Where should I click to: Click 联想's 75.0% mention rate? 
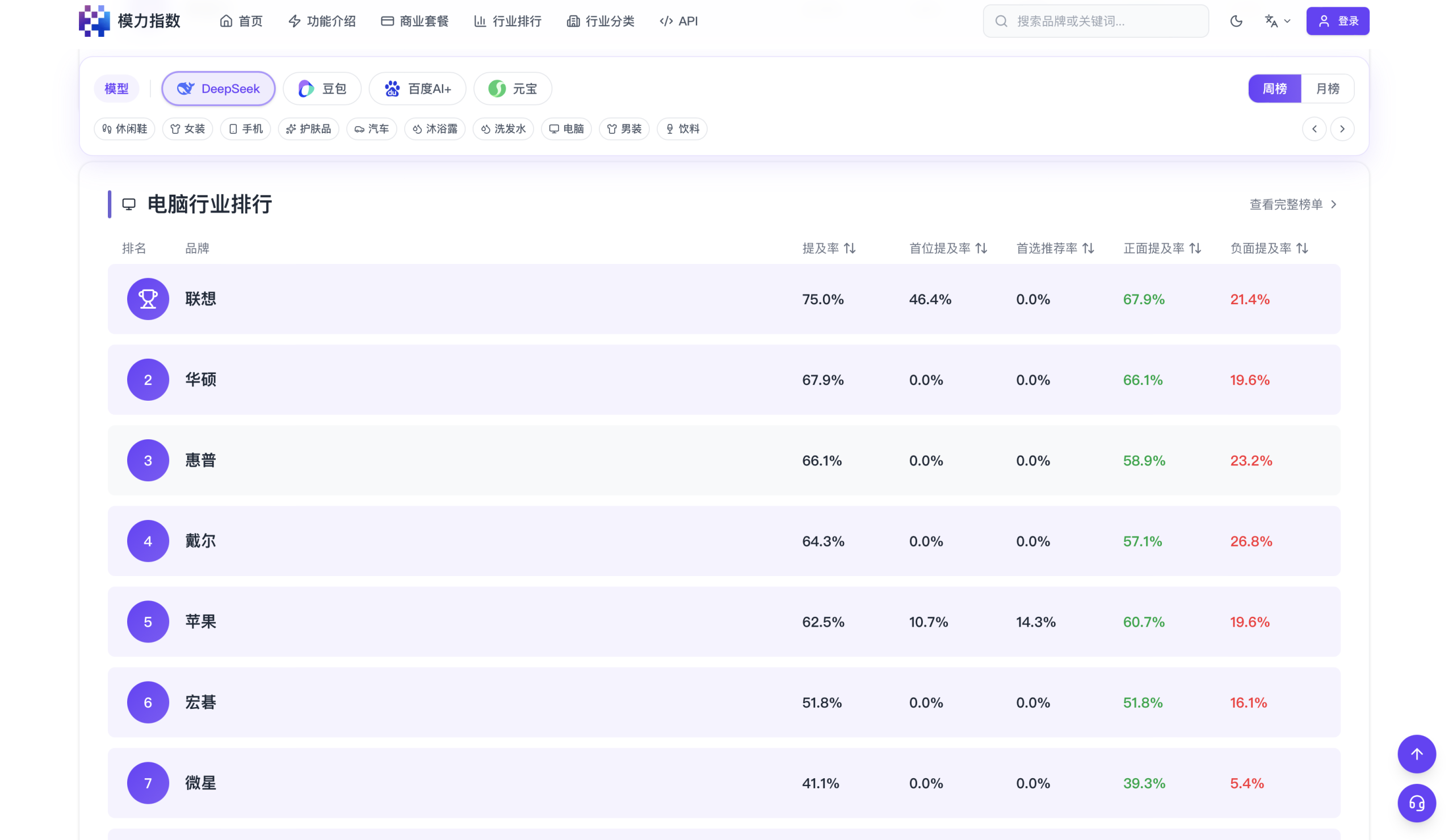point(823,300)
